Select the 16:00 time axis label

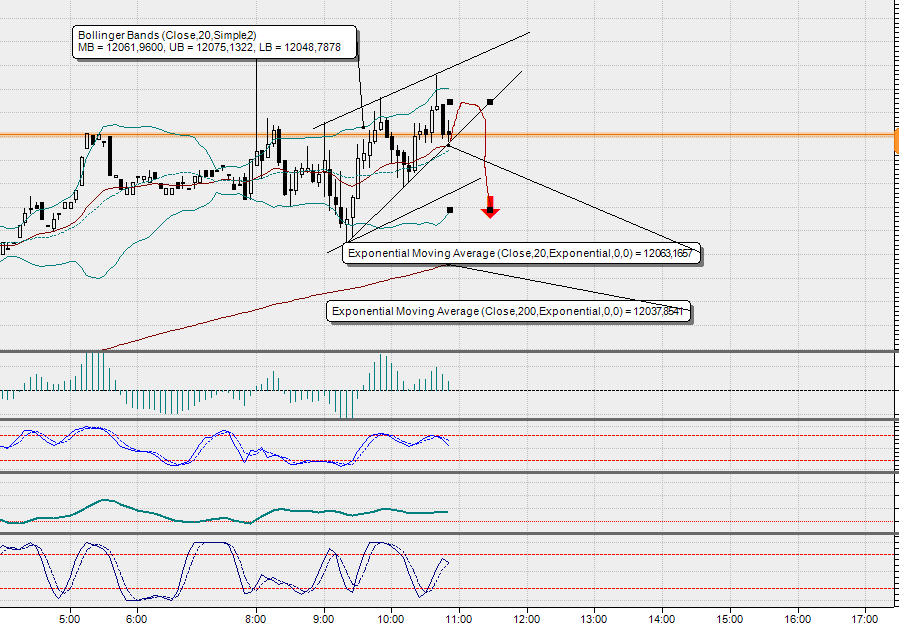point(797,620)
